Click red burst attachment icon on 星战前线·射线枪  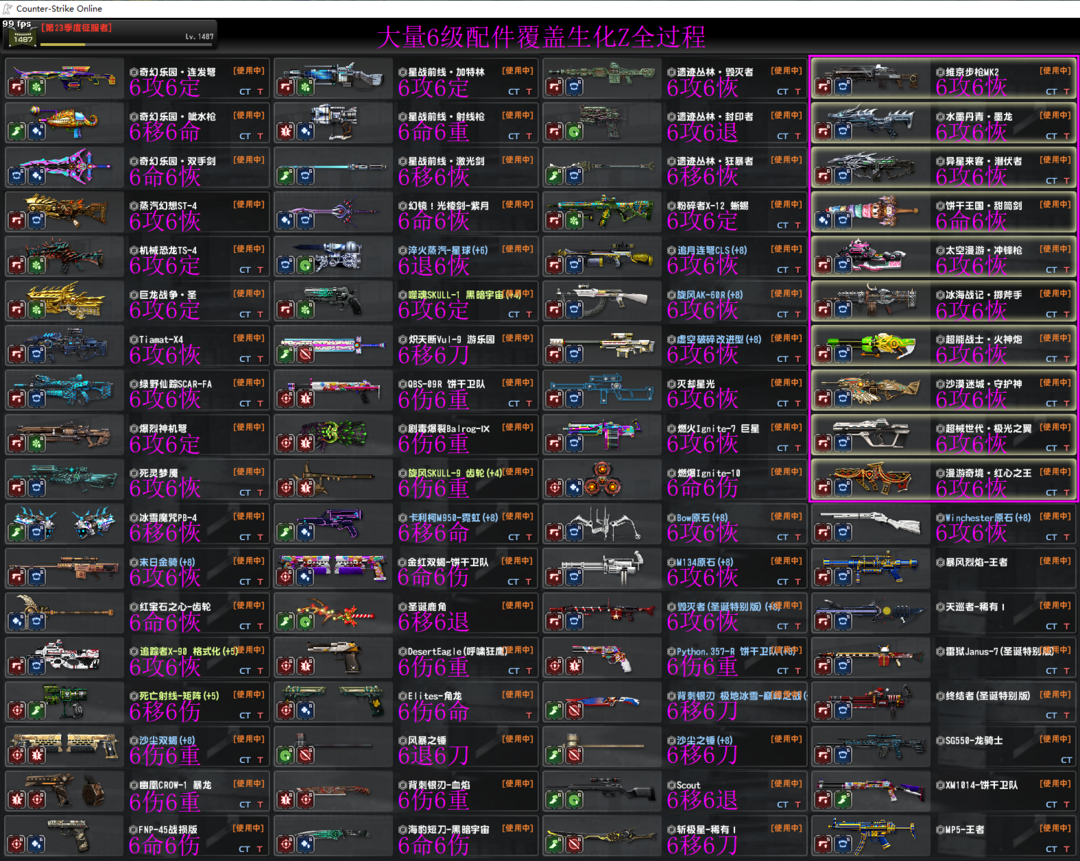point(286,132)
